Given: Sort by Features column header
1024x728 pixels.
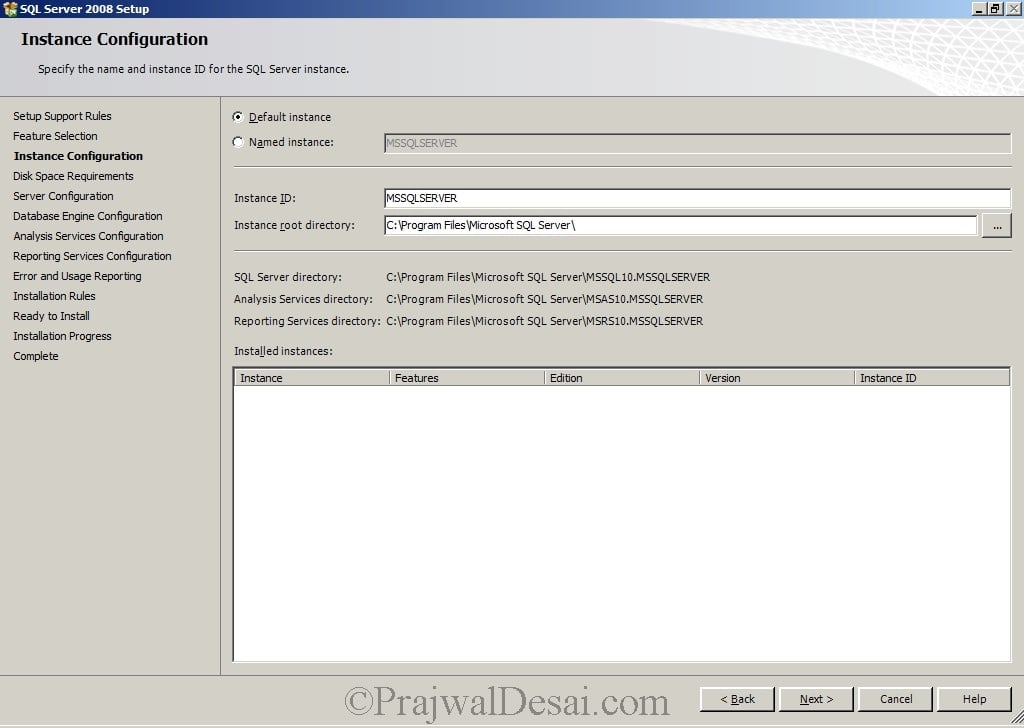Looking at the screenshot, I should [467, 378].
